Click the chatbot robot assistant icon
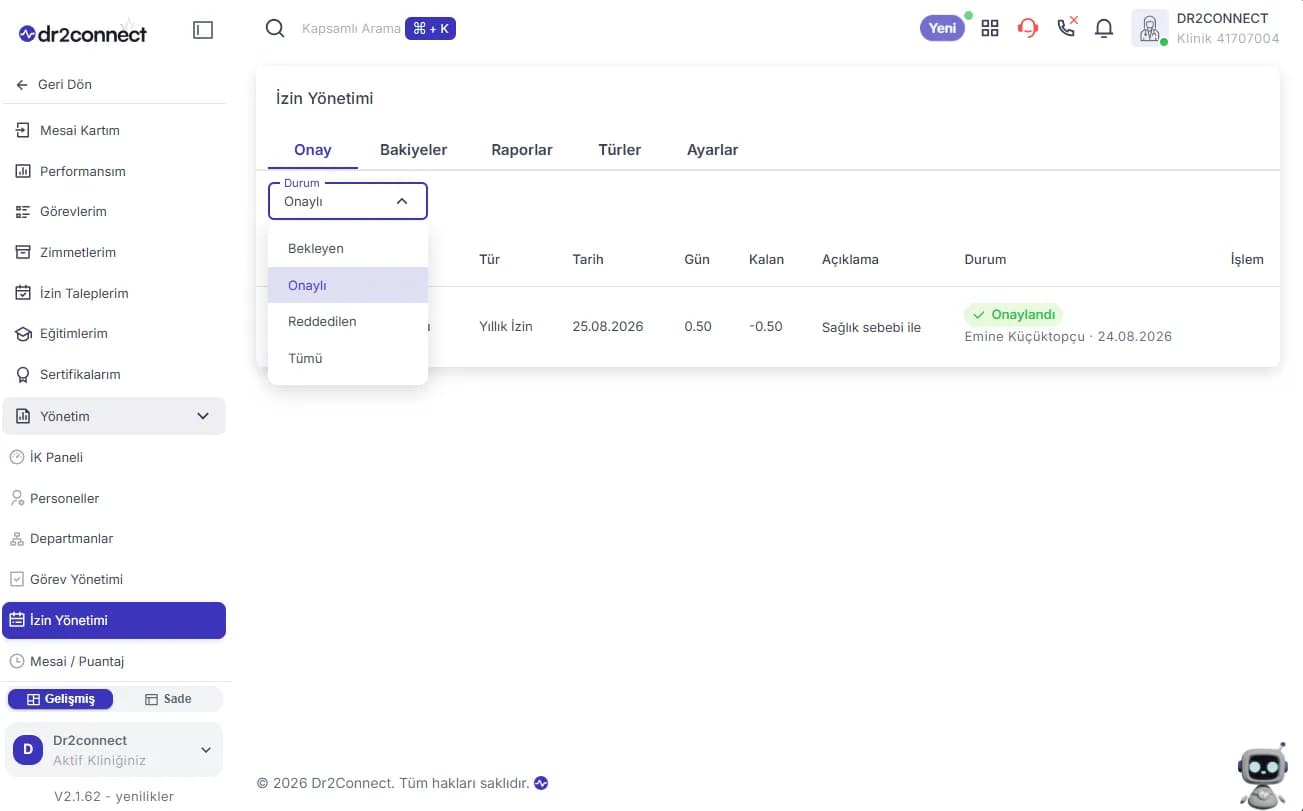Screen dimensions: 1303x811 pyautogui.click(x=1262, y=775)
